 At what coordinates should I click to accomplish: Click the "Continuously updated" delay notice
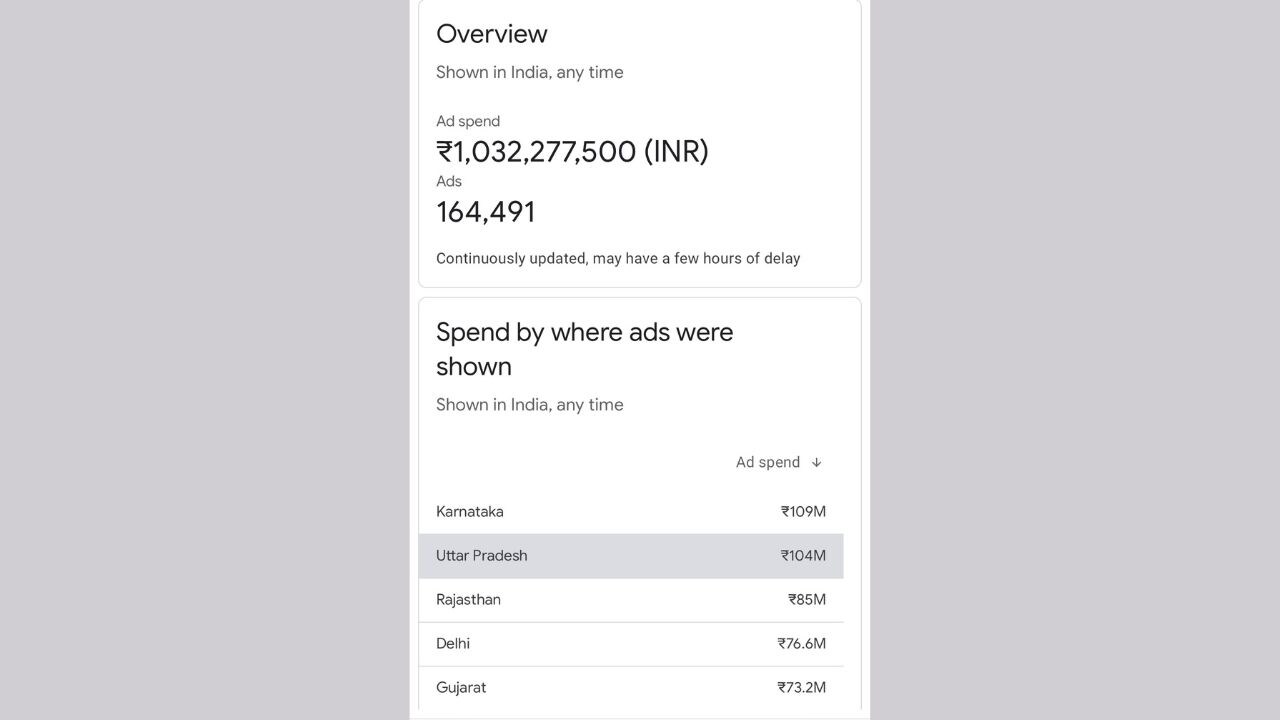pyautogui.click(x=617, y=258)
